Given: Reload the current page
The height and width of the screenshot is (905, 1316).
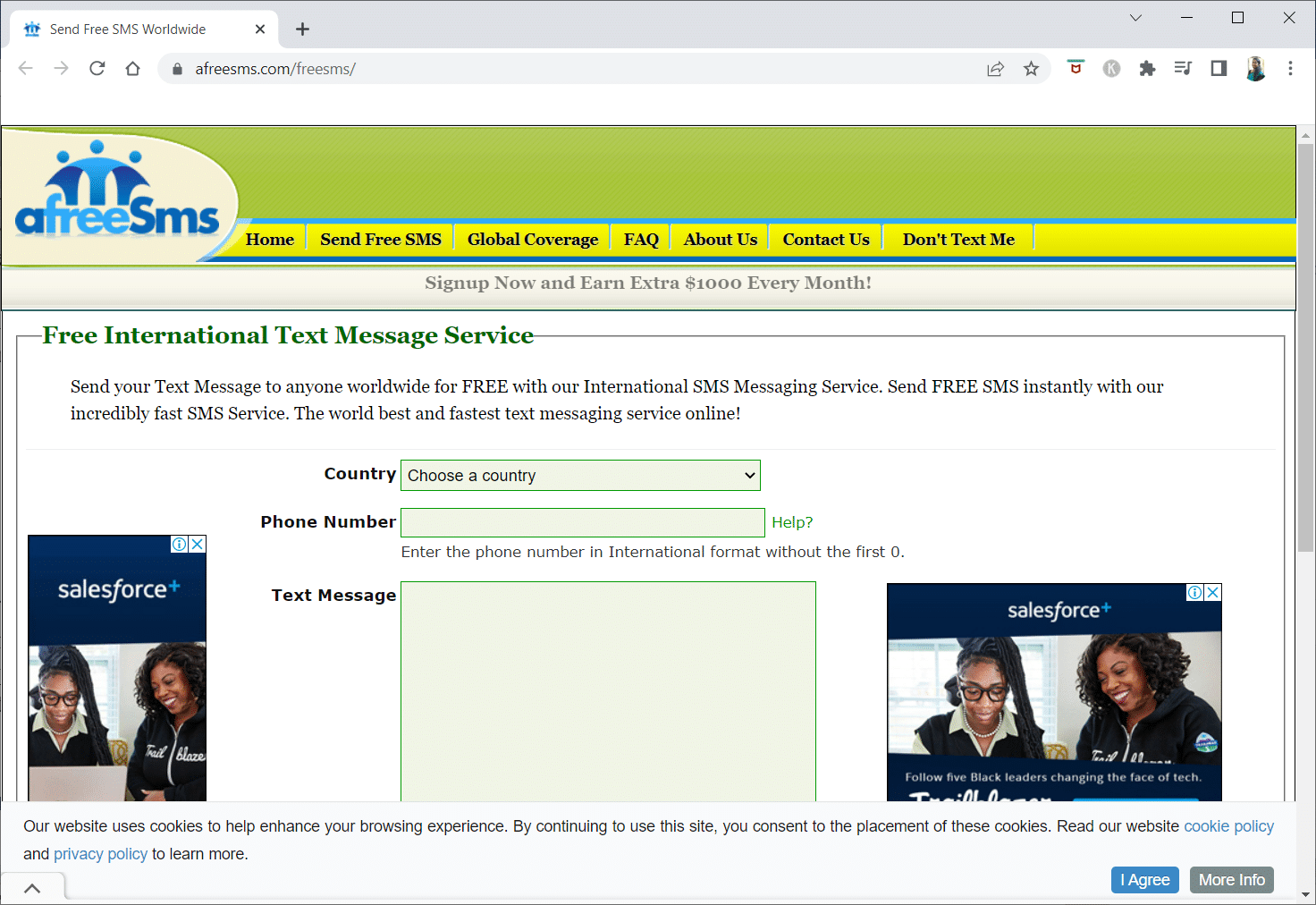Looking at the screenshot, I should (x=97, y=69).
